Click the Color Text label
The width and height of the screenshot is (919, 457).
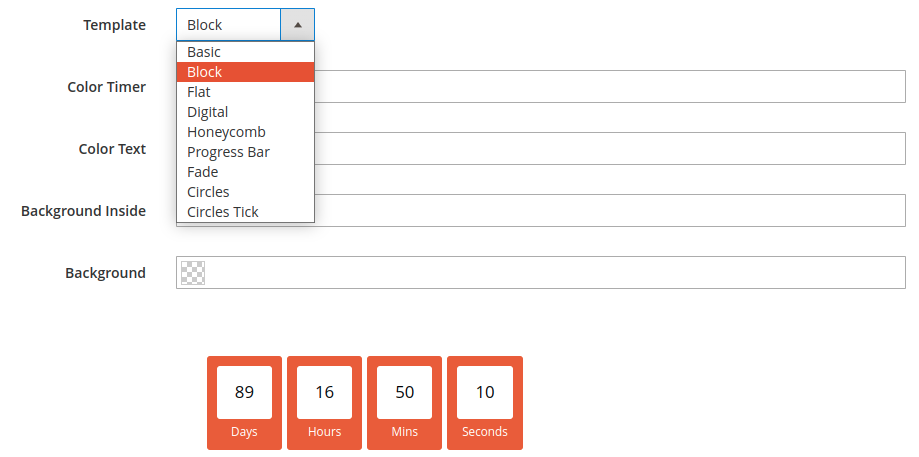pyautogui.click(x=112, y=149)
